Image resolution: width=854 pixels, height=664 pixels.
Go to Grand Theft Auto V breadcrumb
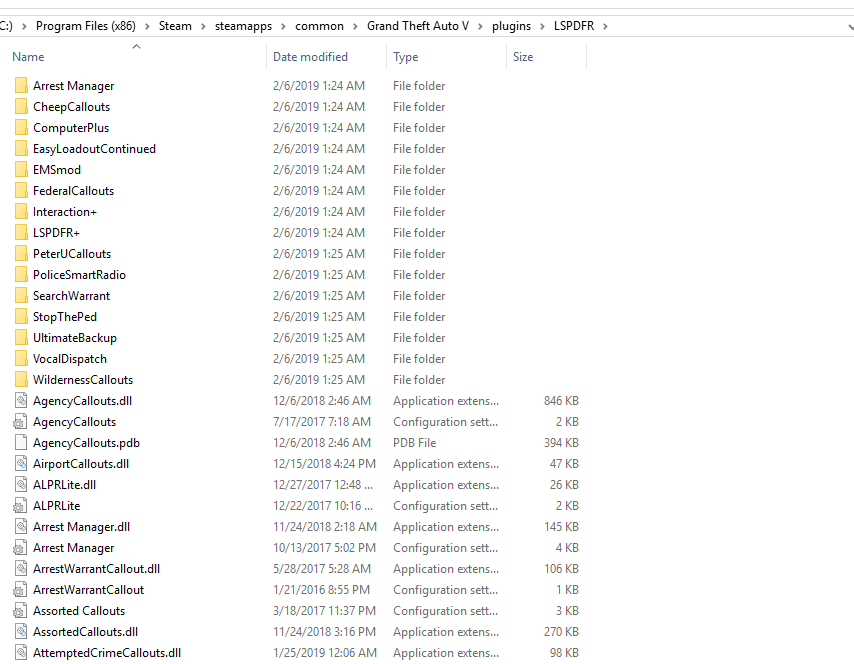(418, 26)
